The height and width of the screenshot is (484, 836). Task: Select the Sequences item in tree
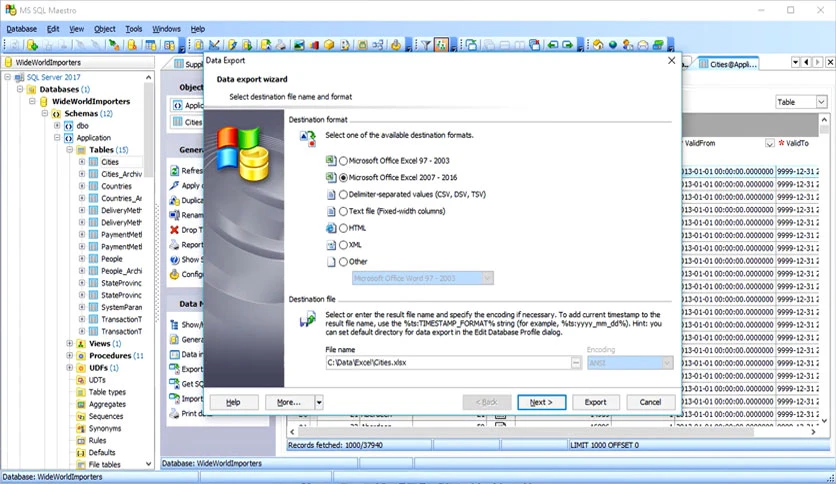(106, 416)
